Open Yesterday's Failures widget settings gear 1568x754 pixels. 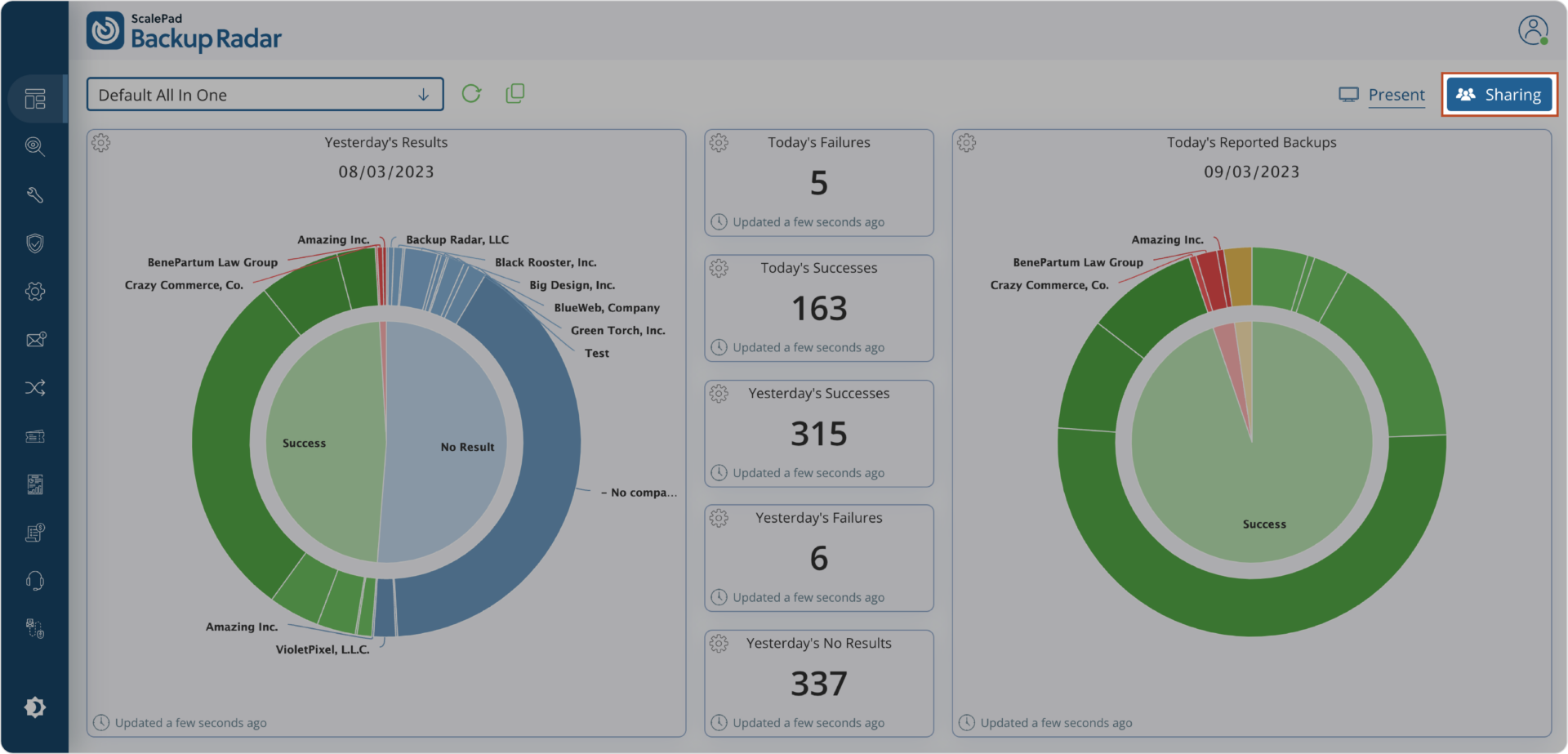click(719, 518)
